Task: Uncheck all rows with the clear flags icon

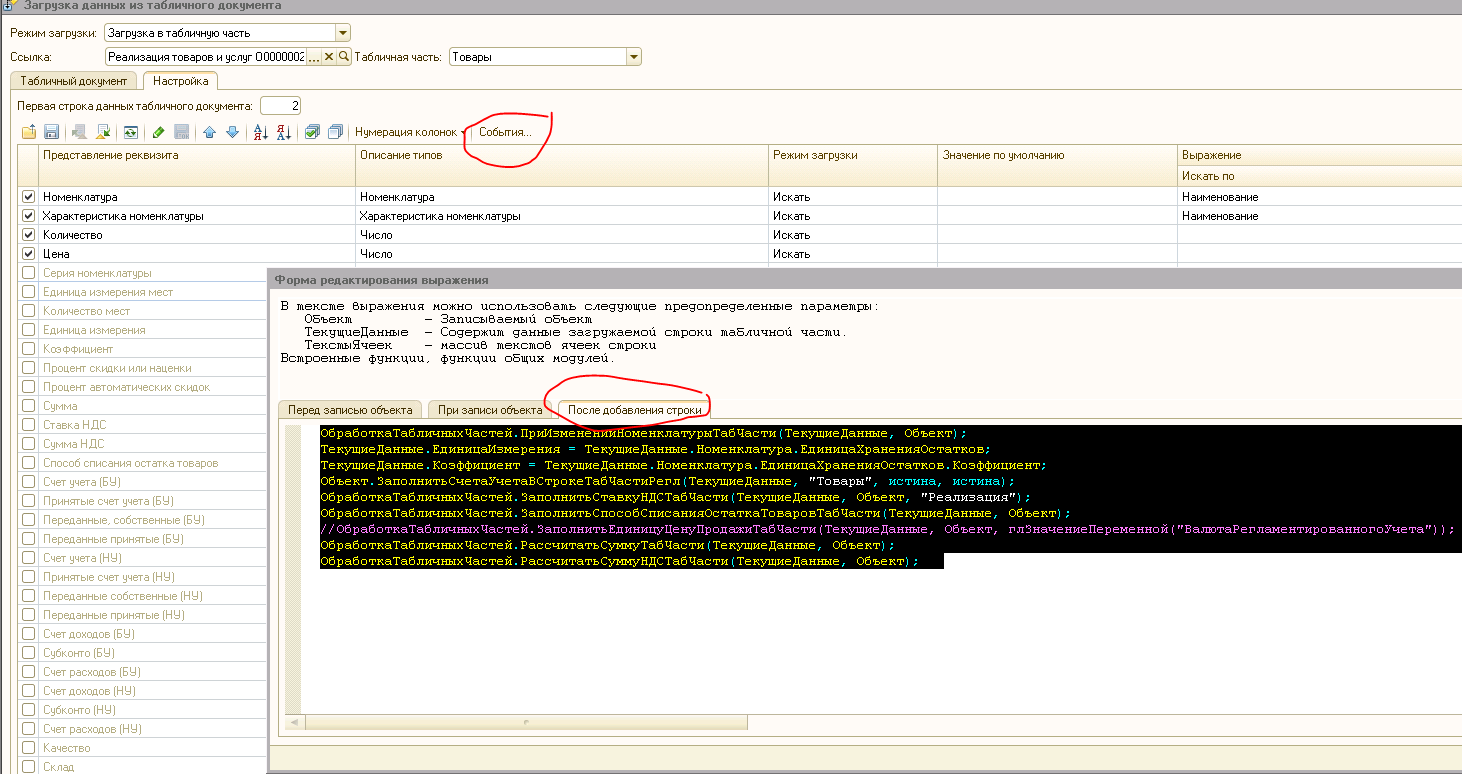Action: pyautogui.click(x=335, y=132)
